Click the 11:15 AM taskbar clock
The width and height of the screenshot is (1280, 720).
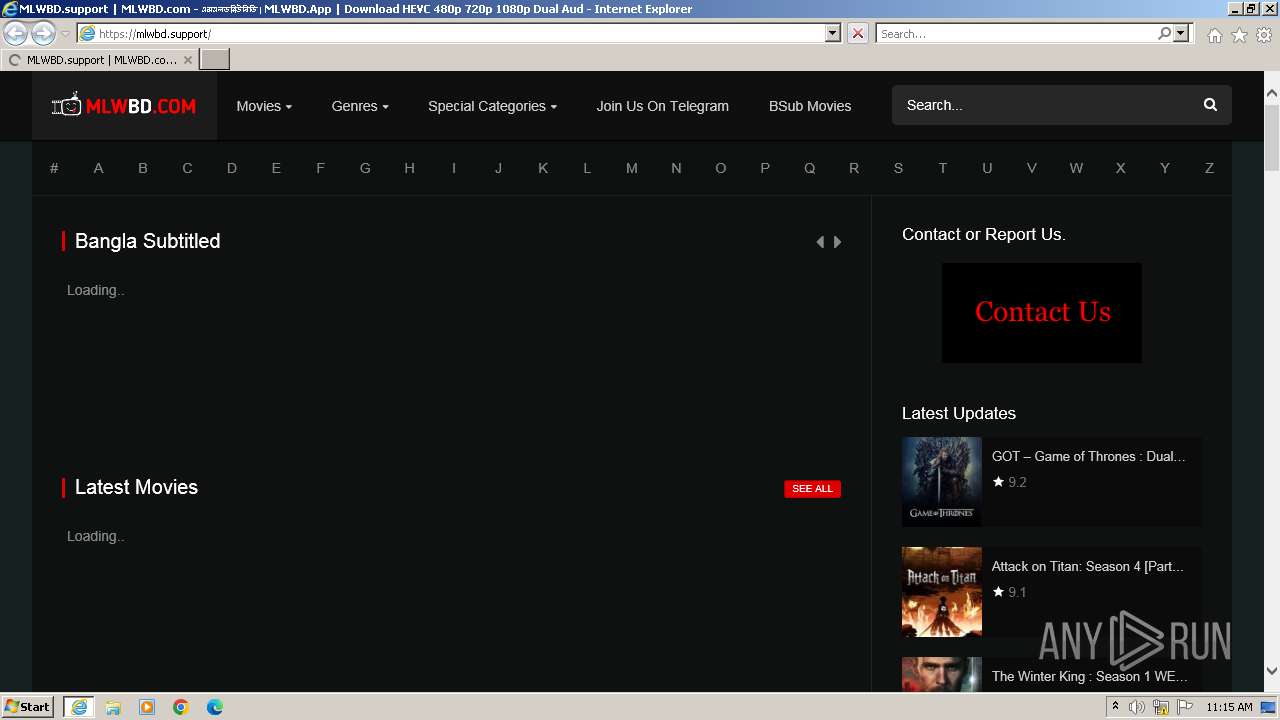pos(1229,707)
